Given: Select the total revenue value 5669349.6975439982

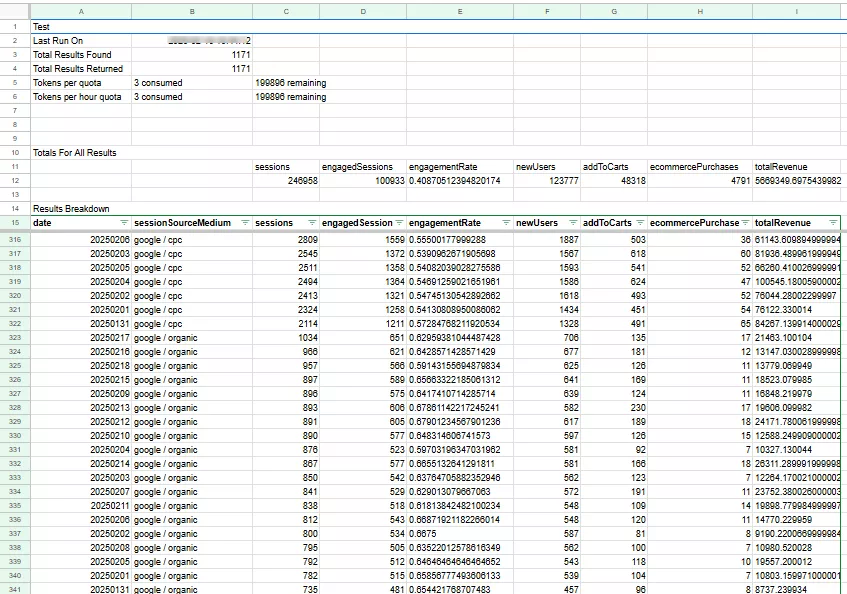Looking at the screenshot, I should [x=797, y=180].
